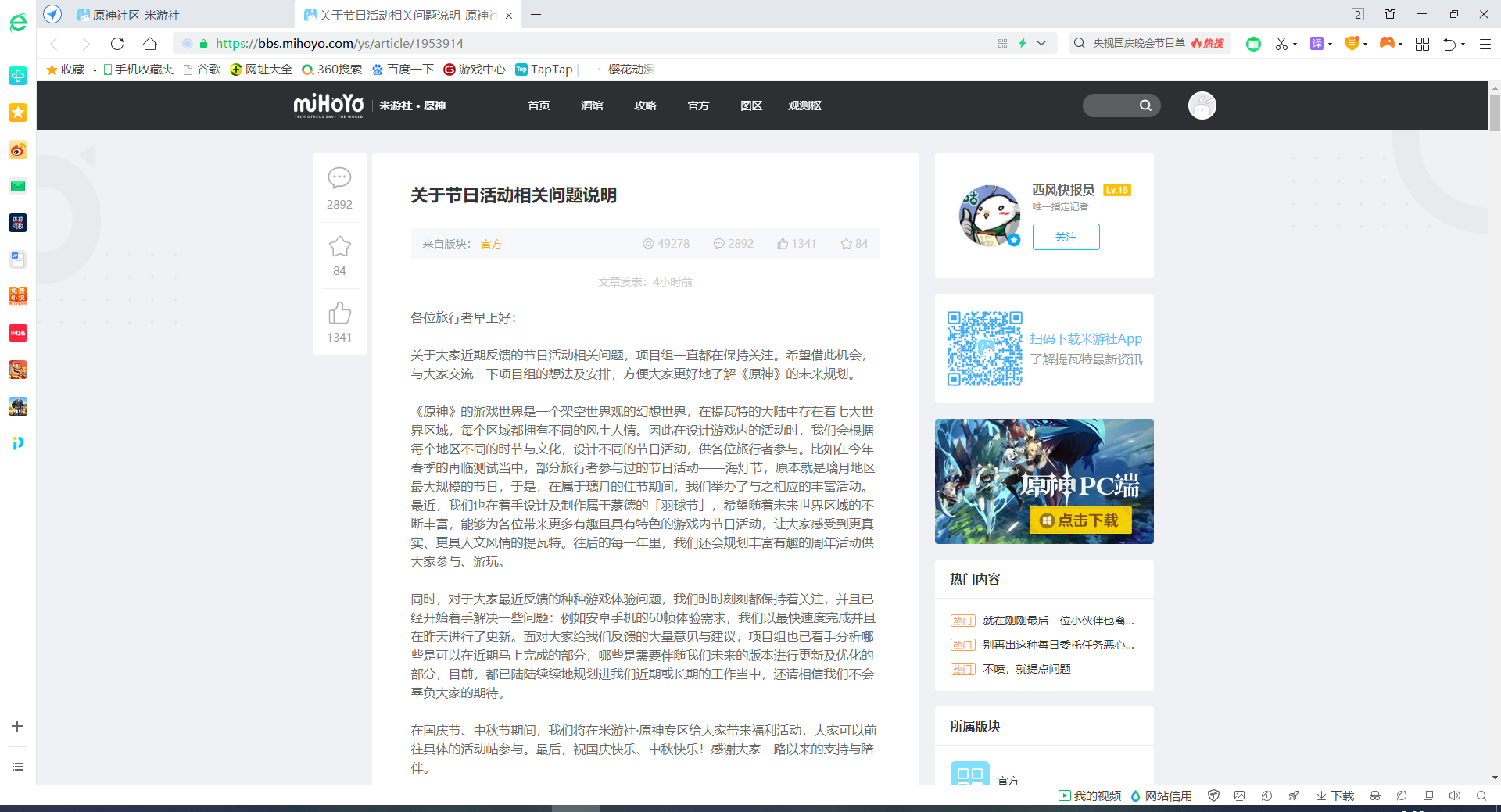Click the sound icon in the status bar
Image resolution: width=1501 pixels, height=812 pixels.
coord(1454,796)
